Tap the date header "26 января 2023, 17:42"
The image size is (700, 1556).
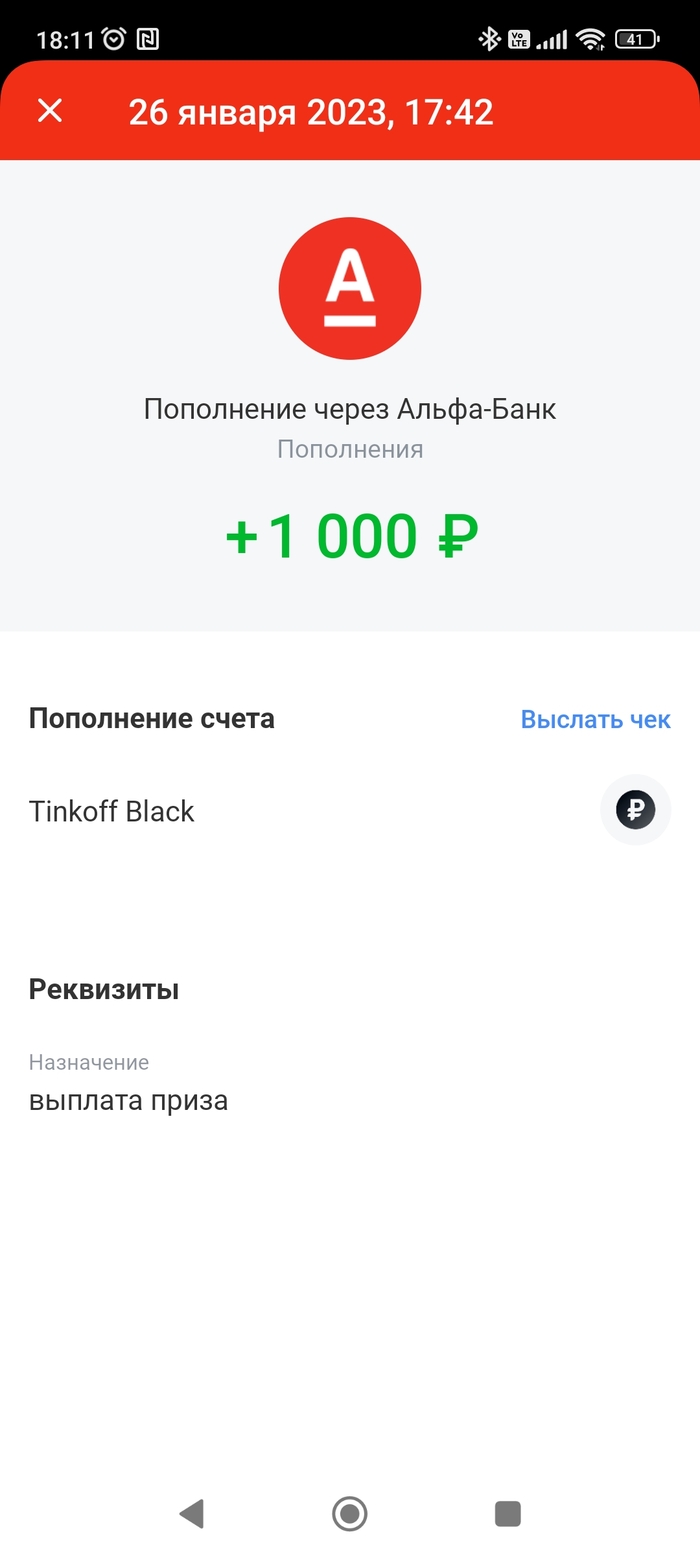[x=311, y=112]
